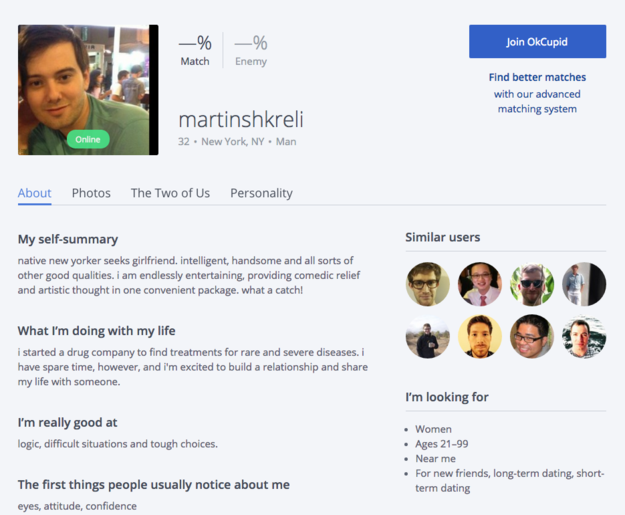The image size is (625, 515).
Task: Open The Two of Us tab
Action: coord(170,193)
